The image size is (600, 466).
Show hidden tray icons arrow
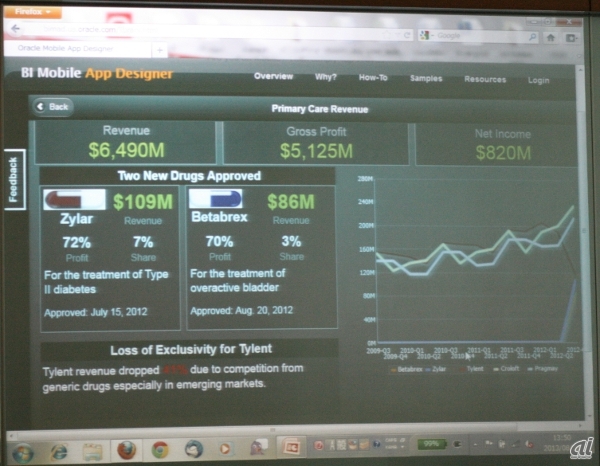coord(475,445)
